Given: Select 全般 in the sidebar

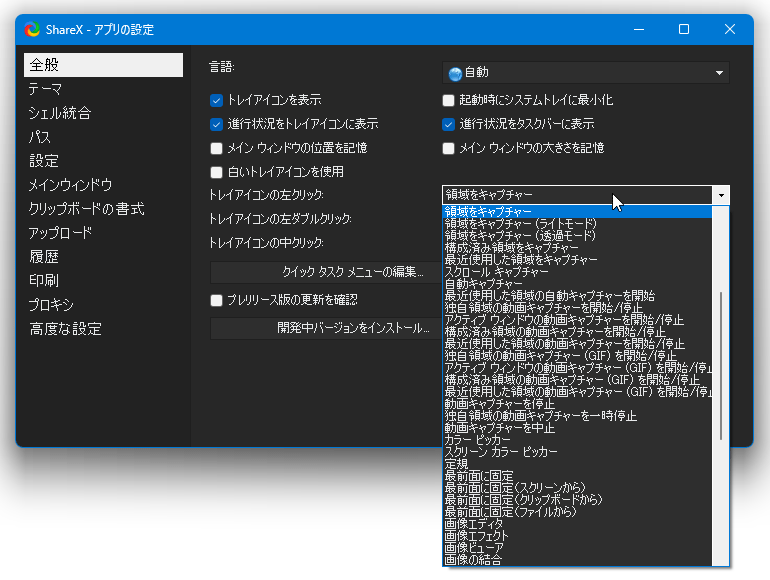Looking at the screenshot, I should (x=103, y=65).
